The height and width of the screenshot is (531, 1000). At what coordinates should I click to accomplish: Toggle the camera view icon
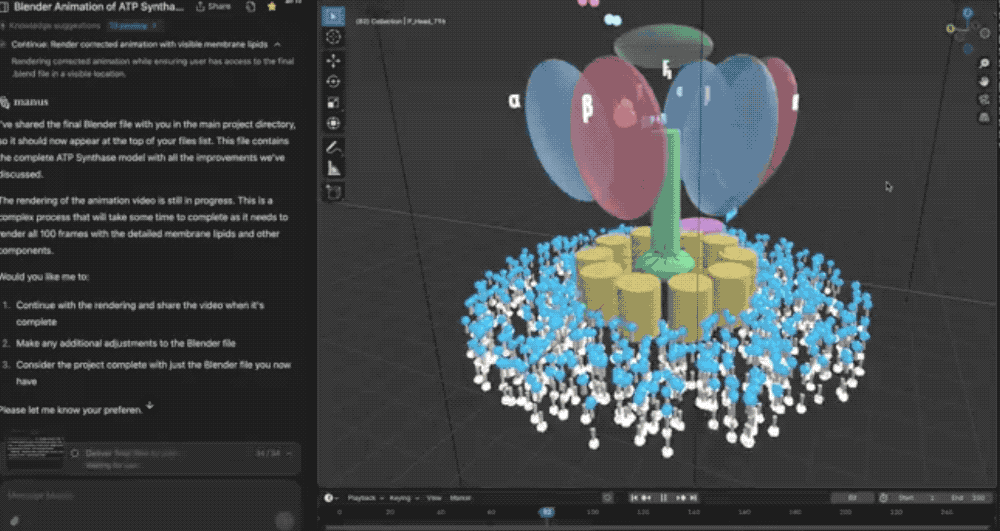[x=984, y=98]
